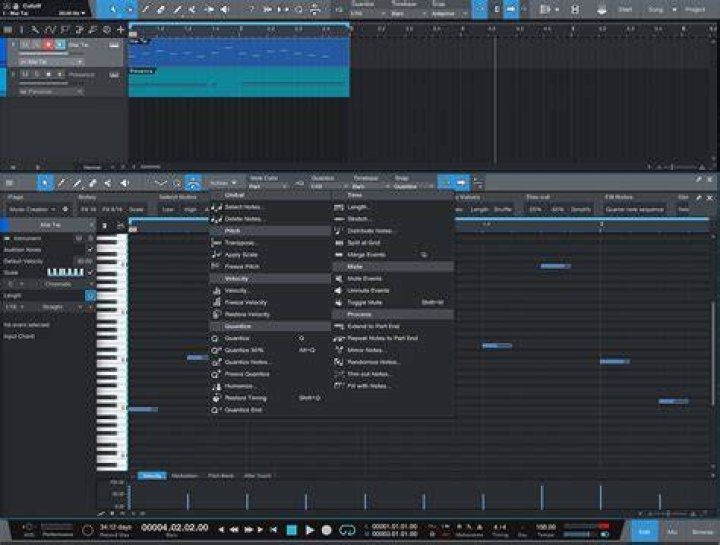Switch to the Pitch Bend automation lane tab
720x545 pixels.
pyautogui.click(x=221, y=476)
